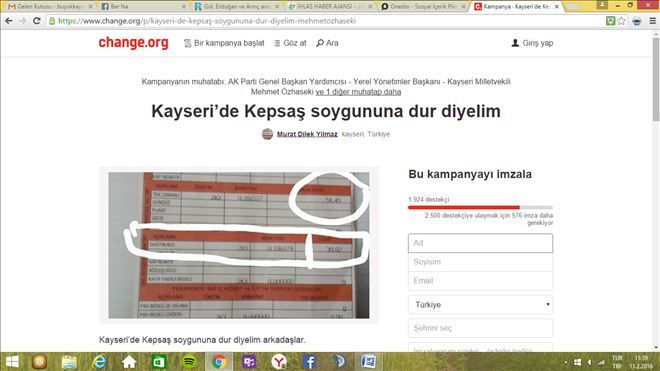The width and height of the screenshot is (660, 371).
Task: Open Spotify from the taskbar
Action: (189, 362)
